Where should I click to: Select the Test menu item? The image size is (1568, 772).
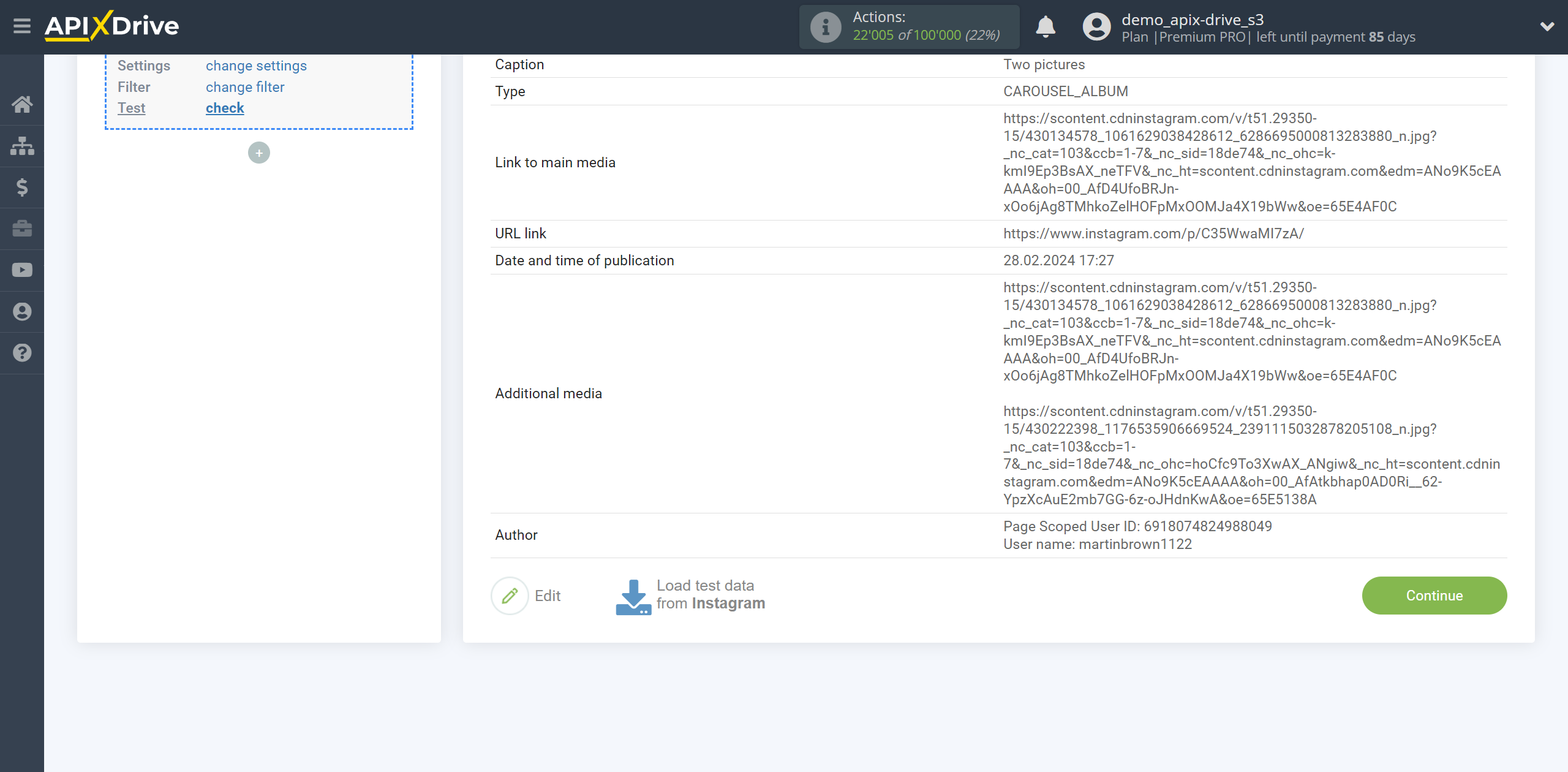132,108
